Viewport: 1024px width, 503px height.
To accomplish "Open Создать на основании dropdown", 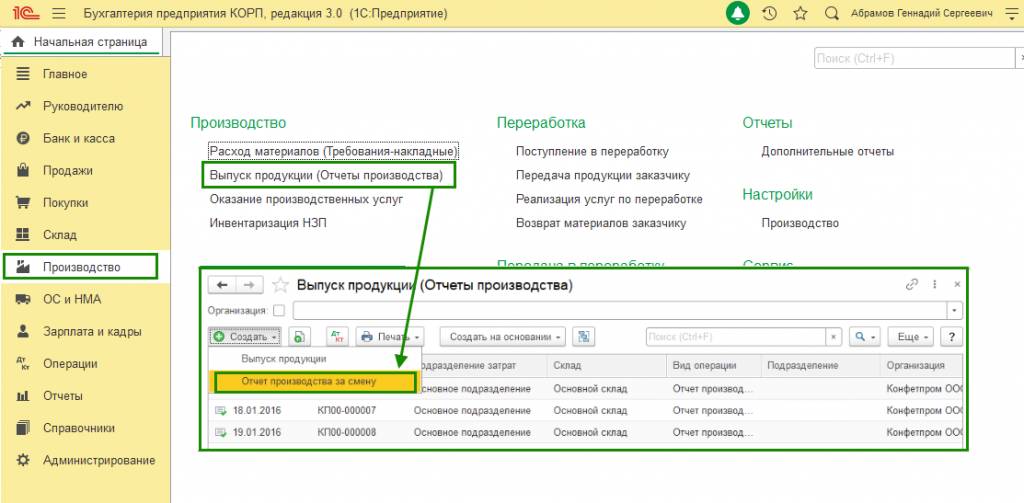I will (x=503, y=337).
